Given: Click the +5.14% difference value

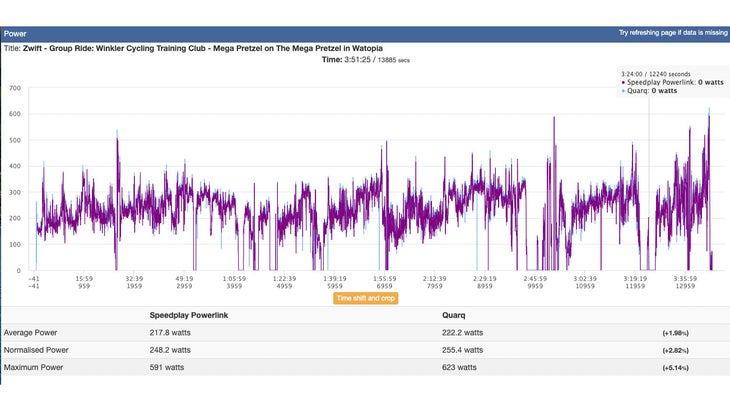Looking at the screenshot, I should click(676, 368).
